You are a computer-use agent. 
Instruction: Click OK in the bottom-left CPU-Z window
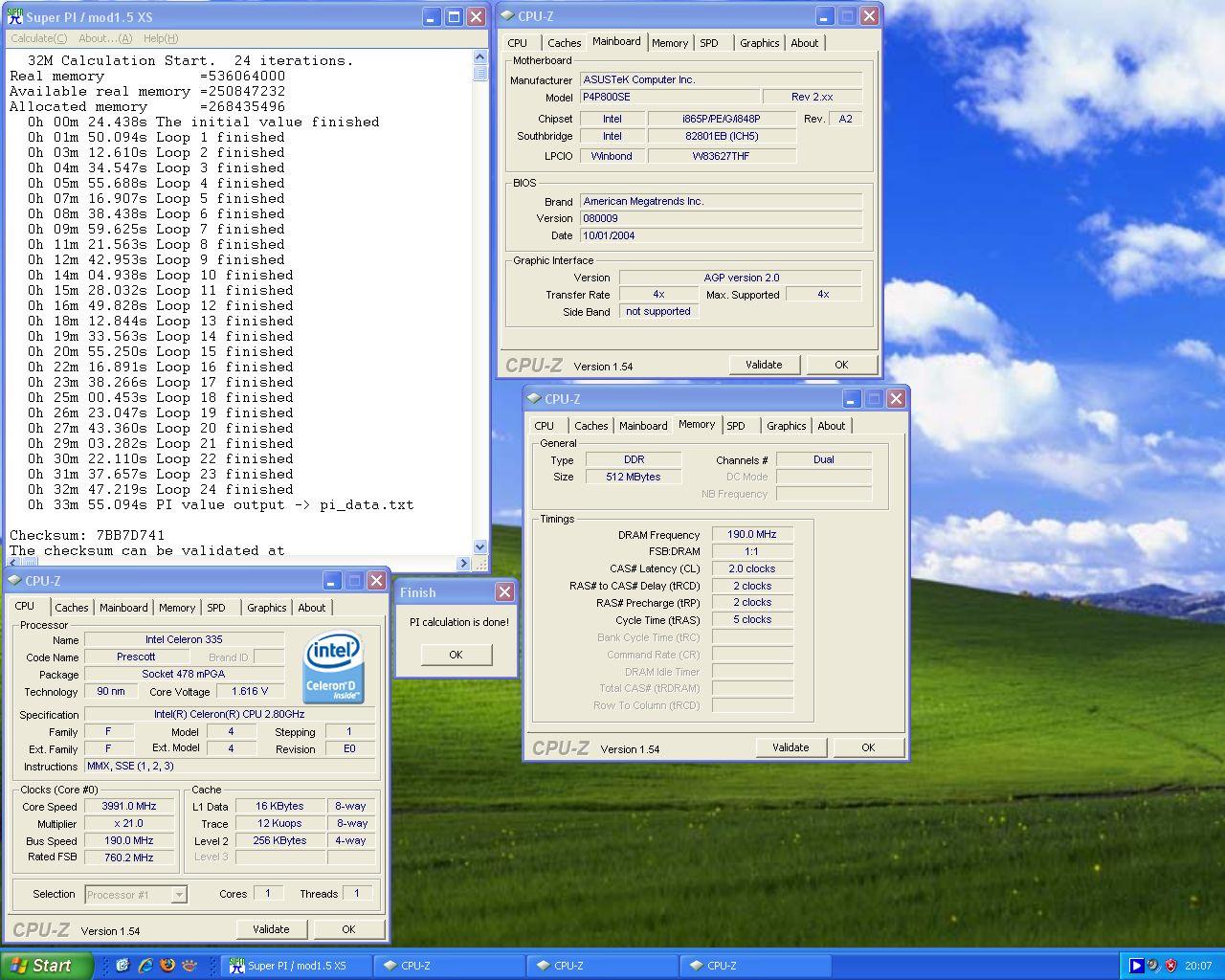coord(348,929)
